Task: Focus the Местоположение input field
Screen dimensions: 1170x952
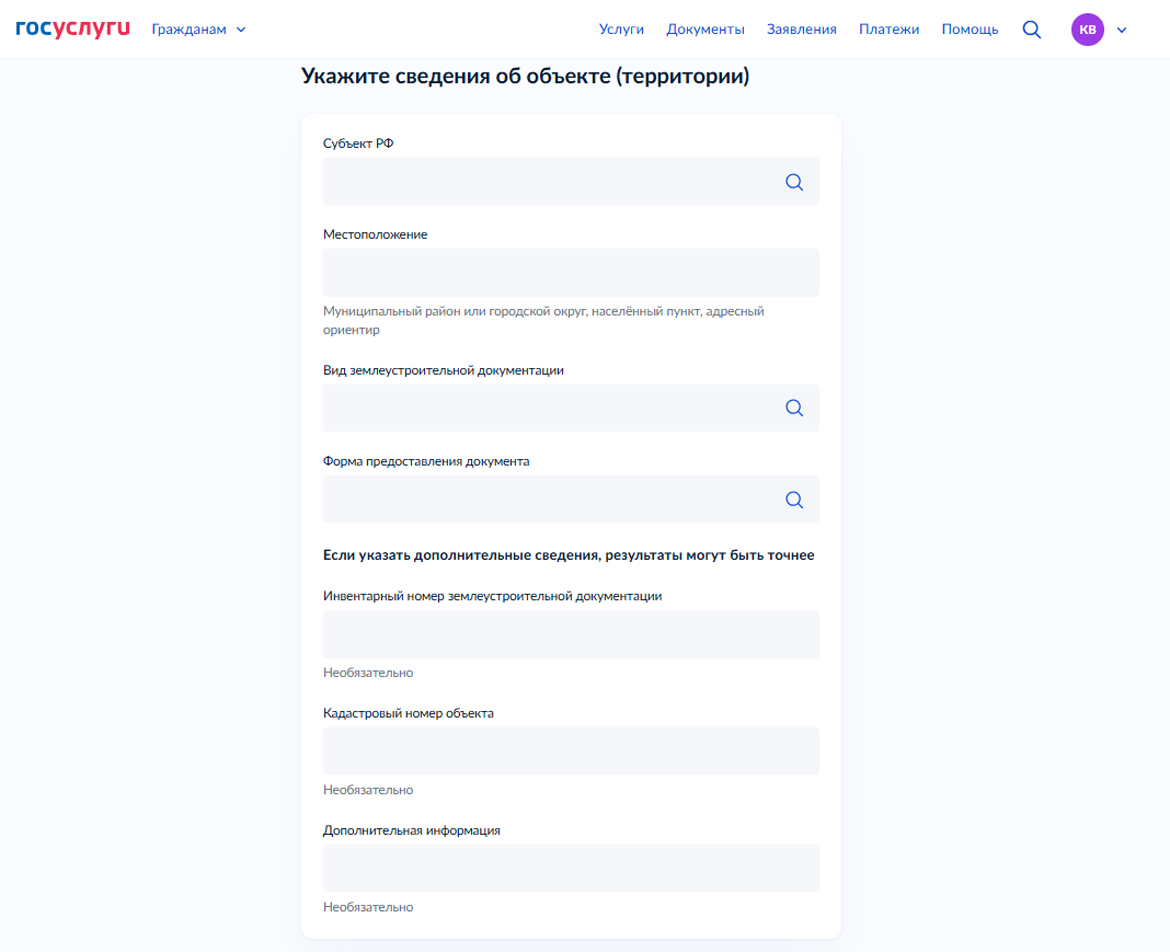Action: pos(571,273)
